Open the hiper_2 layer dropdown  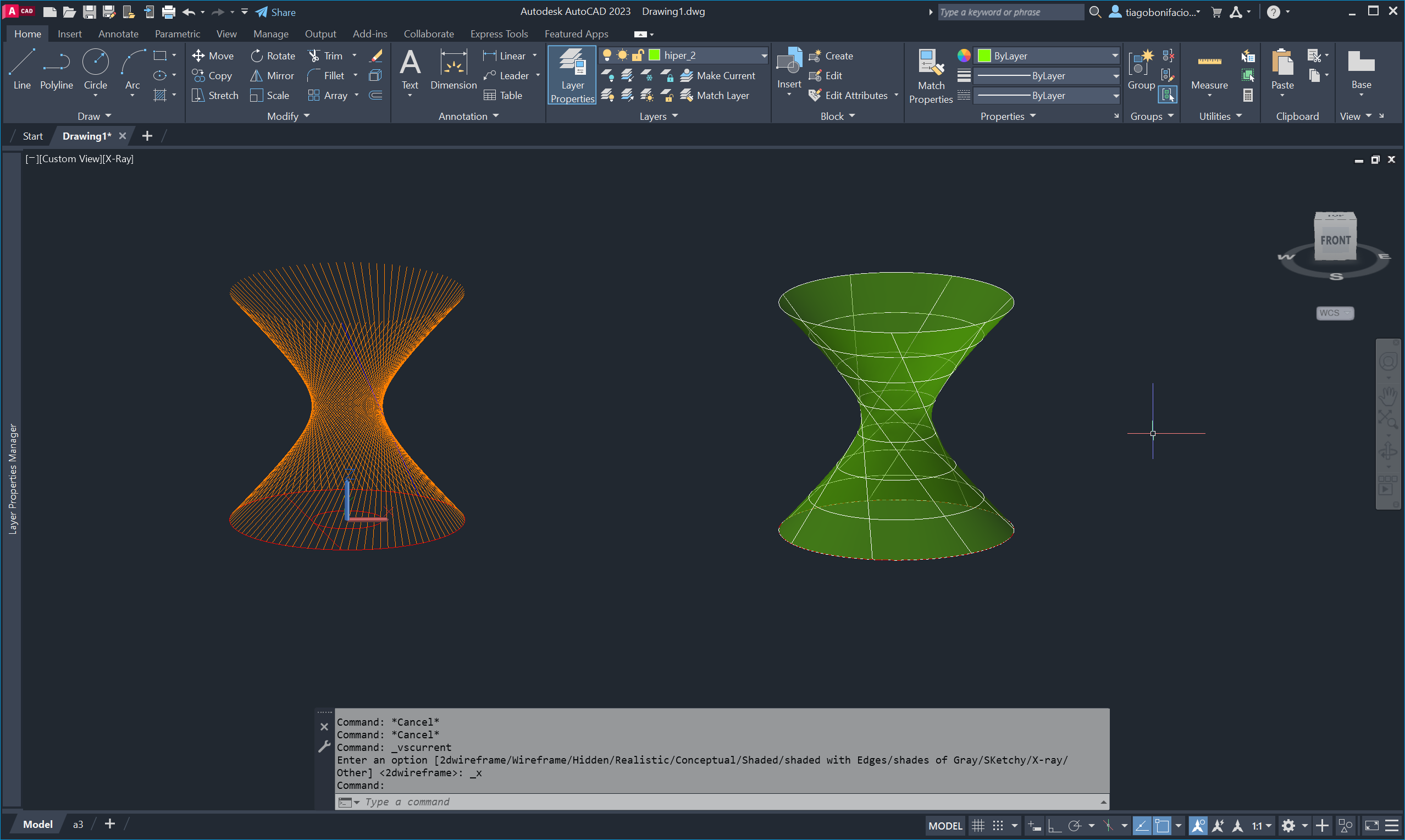(764, 56)
